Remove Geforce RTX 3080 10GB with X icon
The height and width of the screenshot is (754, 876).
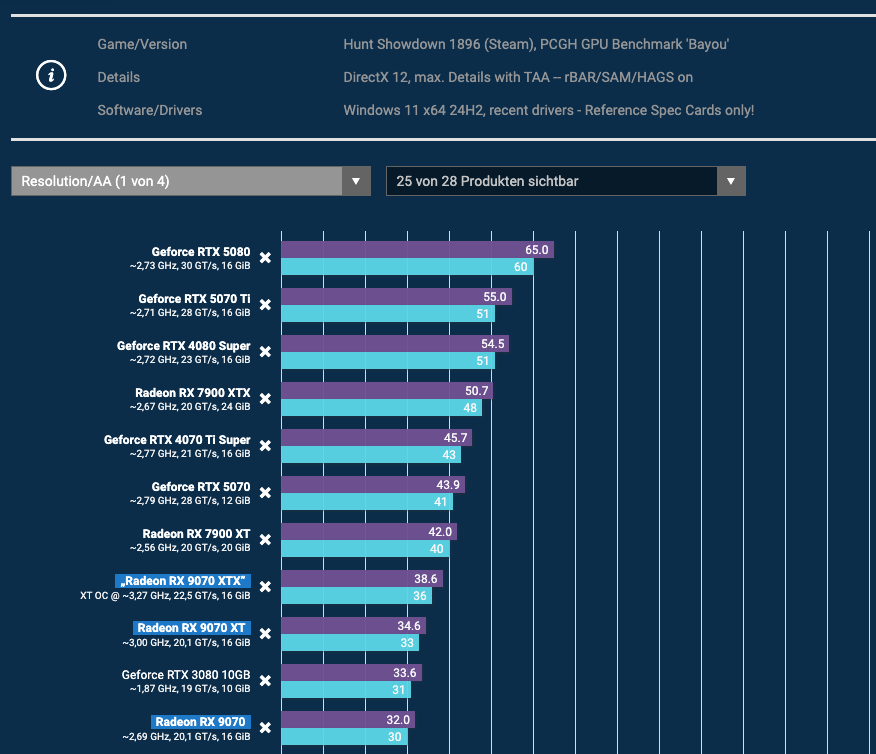(x=265, y=680)
